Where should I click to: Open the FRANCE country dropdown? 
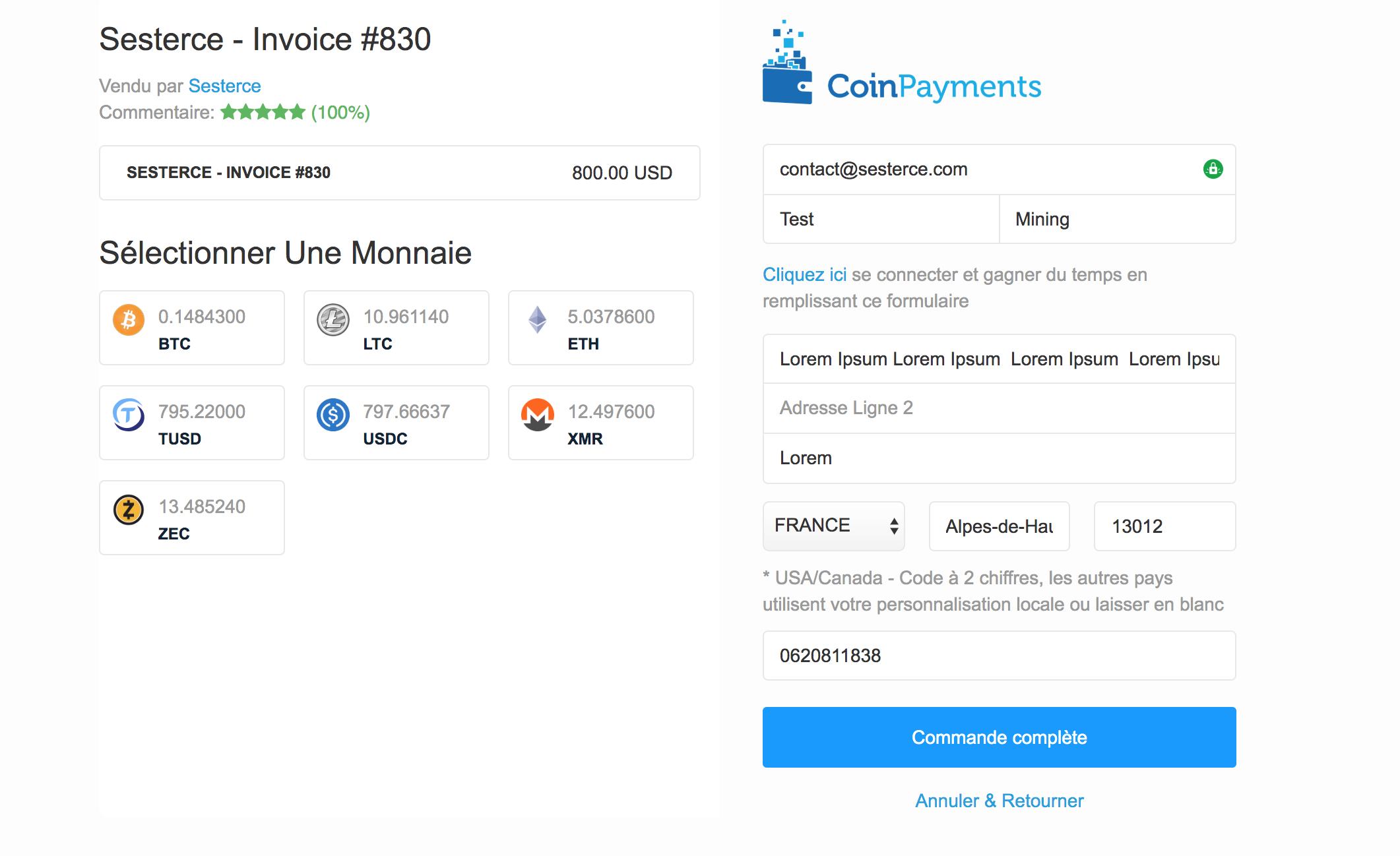[x=834, y=526]
